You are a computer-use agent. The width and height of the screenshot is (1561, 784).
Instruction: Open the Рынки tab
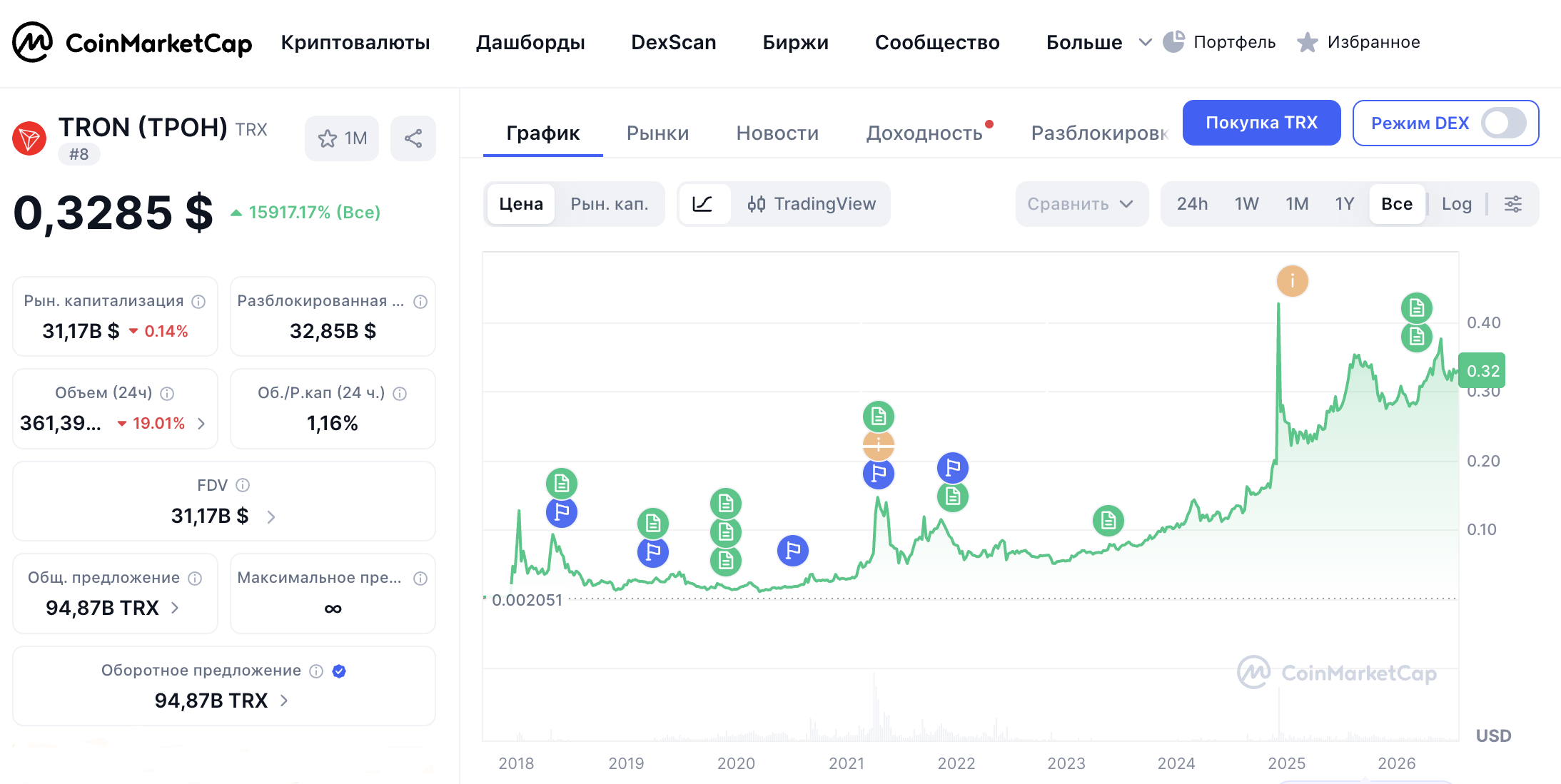point(657,133)
